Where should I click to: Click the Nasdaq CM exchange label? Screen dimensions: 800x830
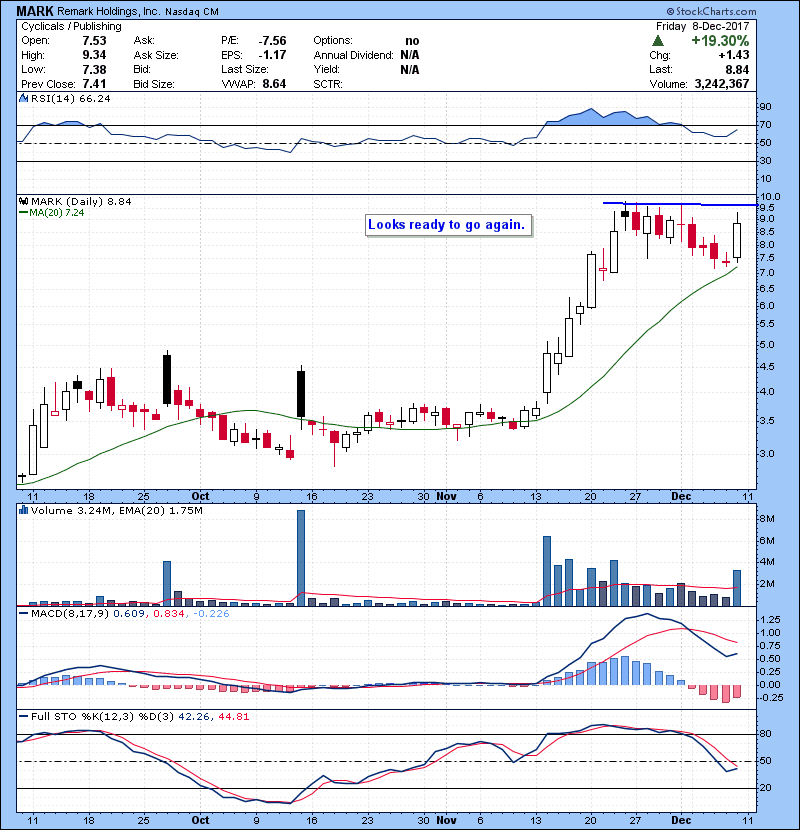192,12
